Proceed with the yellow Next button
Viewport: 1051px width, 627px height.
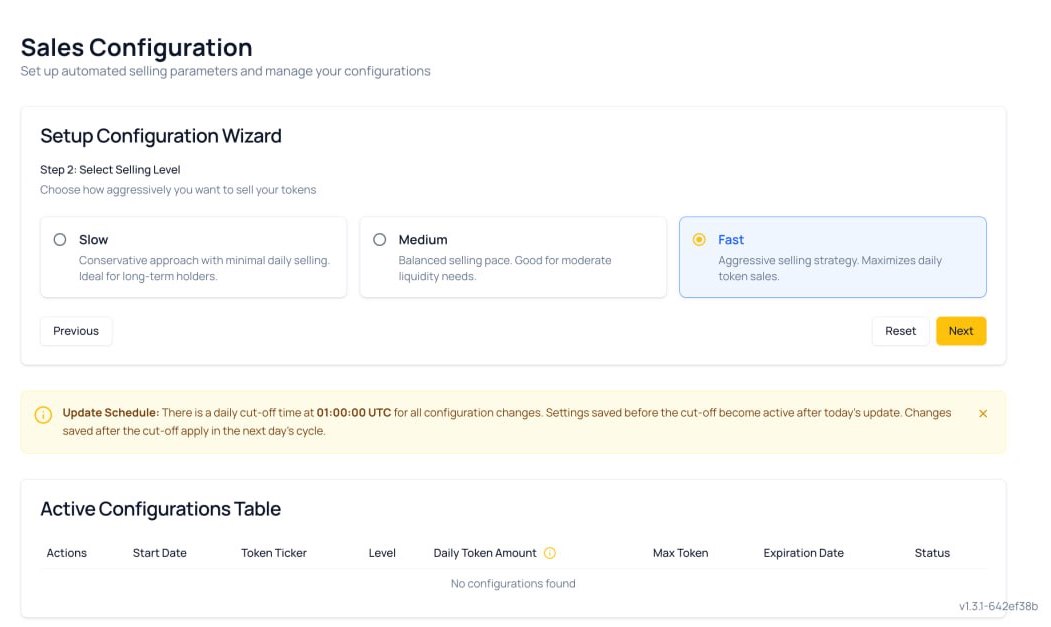pyautogui.click(x=960, y=331)
